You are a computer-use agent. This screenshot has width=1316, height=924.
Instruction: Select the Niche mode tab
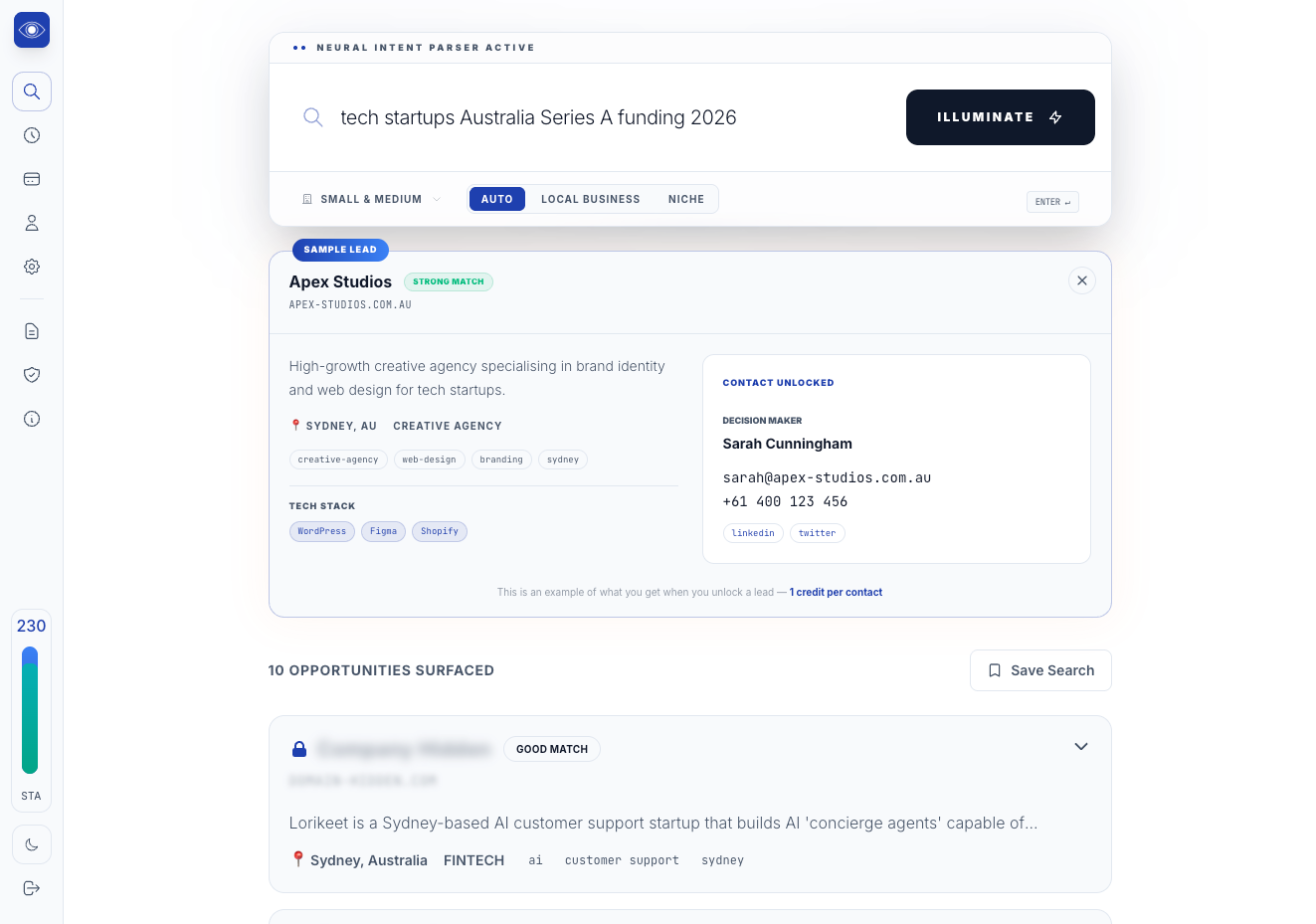[685, 199]
